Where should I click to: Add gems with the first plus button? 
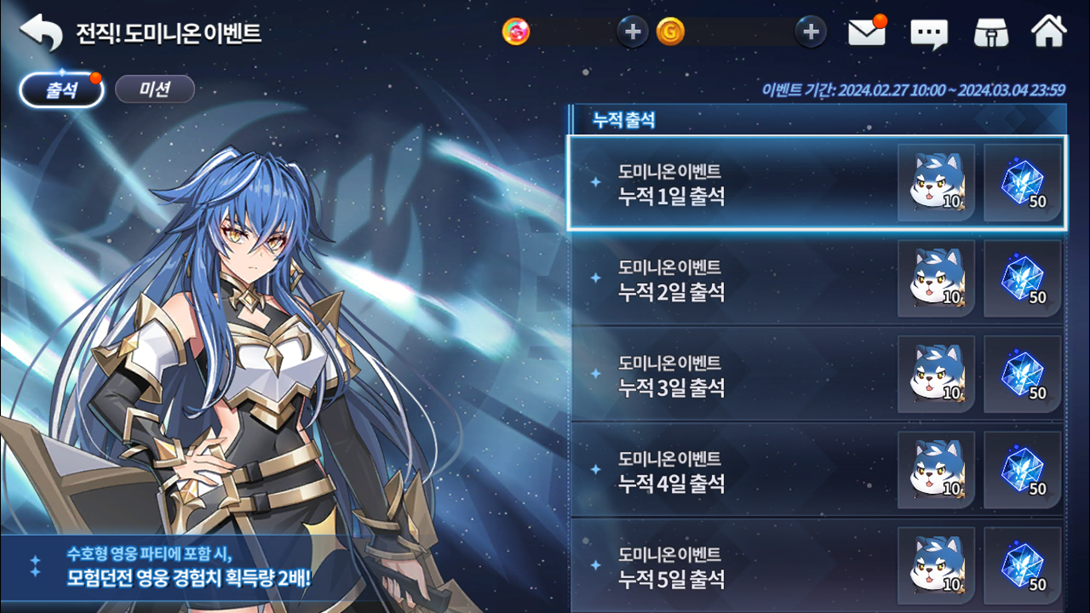(633, 32)
